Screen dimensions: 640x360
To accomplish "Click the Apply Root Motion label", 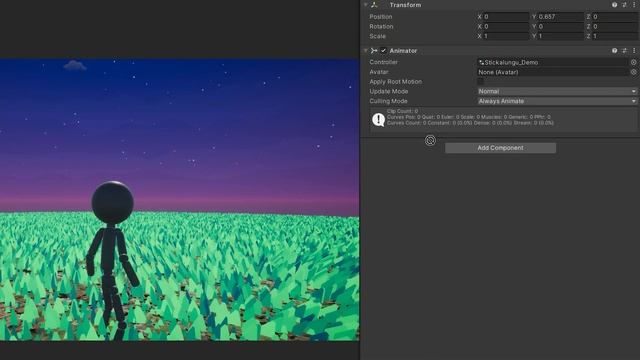I will 396,82.
